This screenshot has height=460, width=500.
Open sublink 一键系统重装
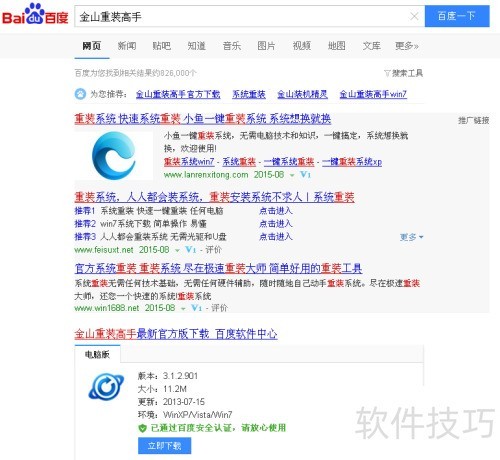point(289,162)
